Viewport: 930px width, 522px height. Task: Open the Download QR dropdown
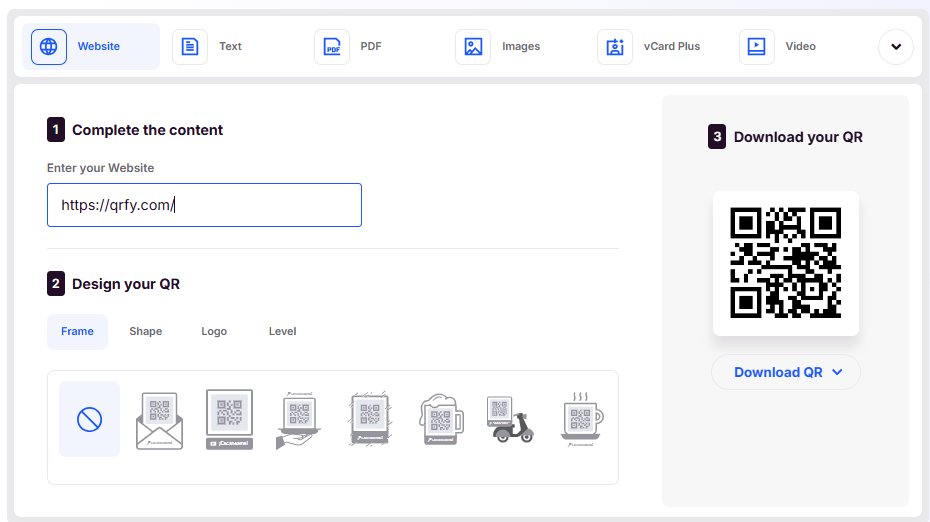[x=786, y=372]
